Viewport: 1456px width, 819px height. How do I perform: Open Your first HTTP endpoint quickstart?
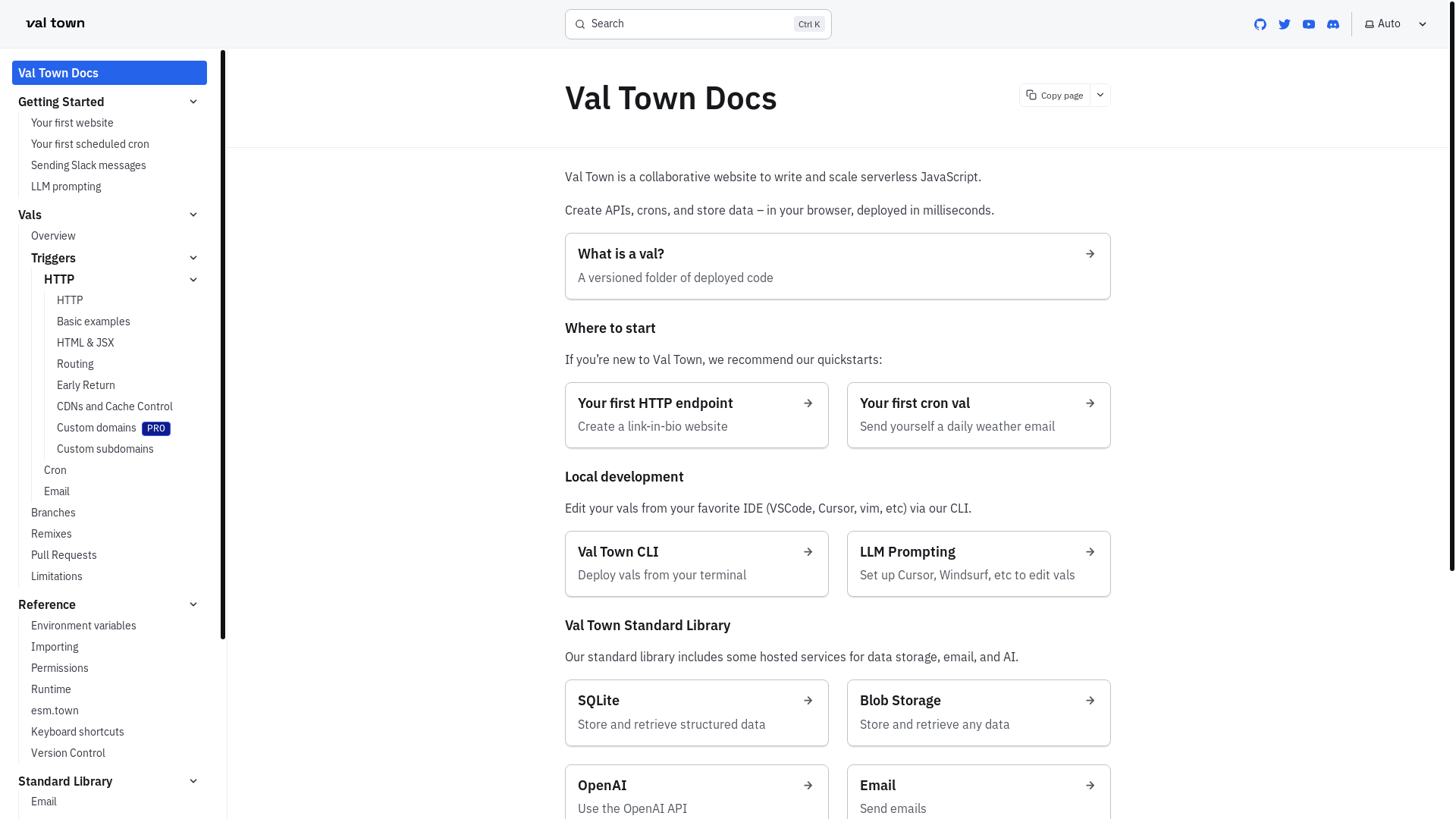coord(696,415)
